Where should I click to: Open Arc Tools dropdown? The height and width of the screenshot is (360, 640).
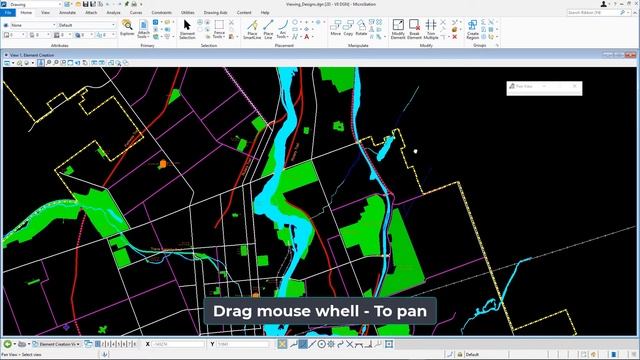click(282, 29)
